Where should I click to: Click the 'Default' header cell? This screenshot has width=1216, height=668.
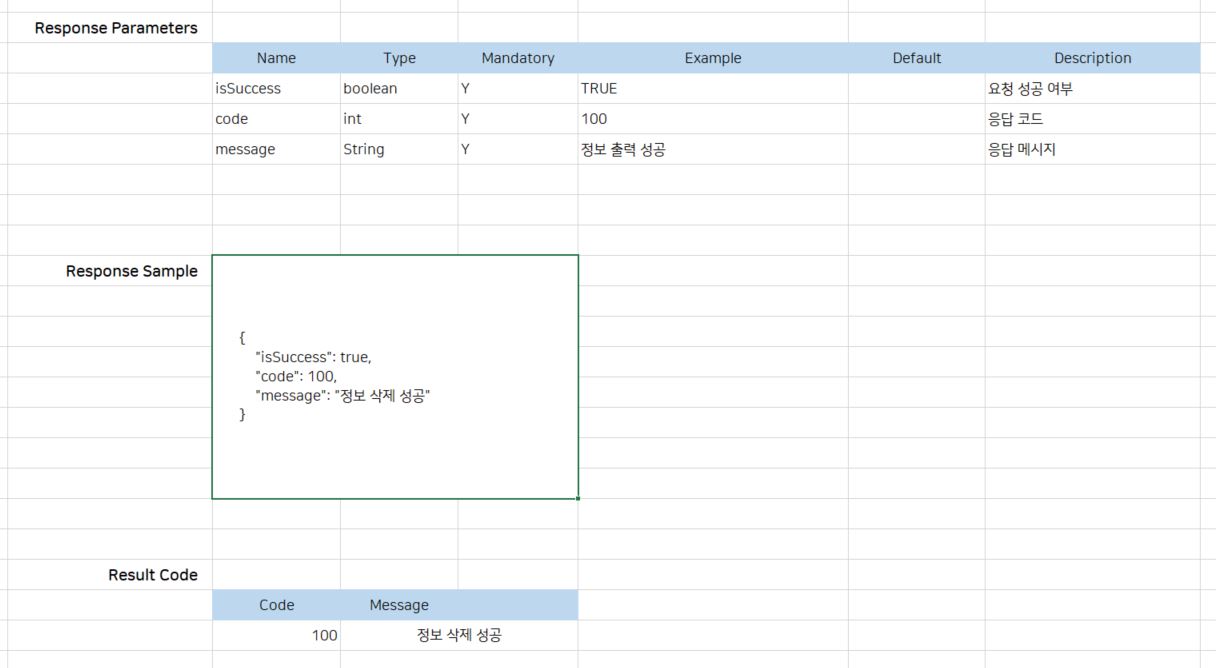tap(916, 58)
